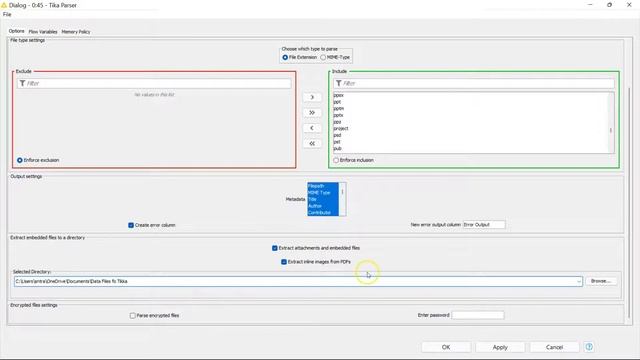The height and width of the screenshot is (360, 640).
Task: Click the Include filter input field
Action: pyautogui.click(x=473, y=83)
